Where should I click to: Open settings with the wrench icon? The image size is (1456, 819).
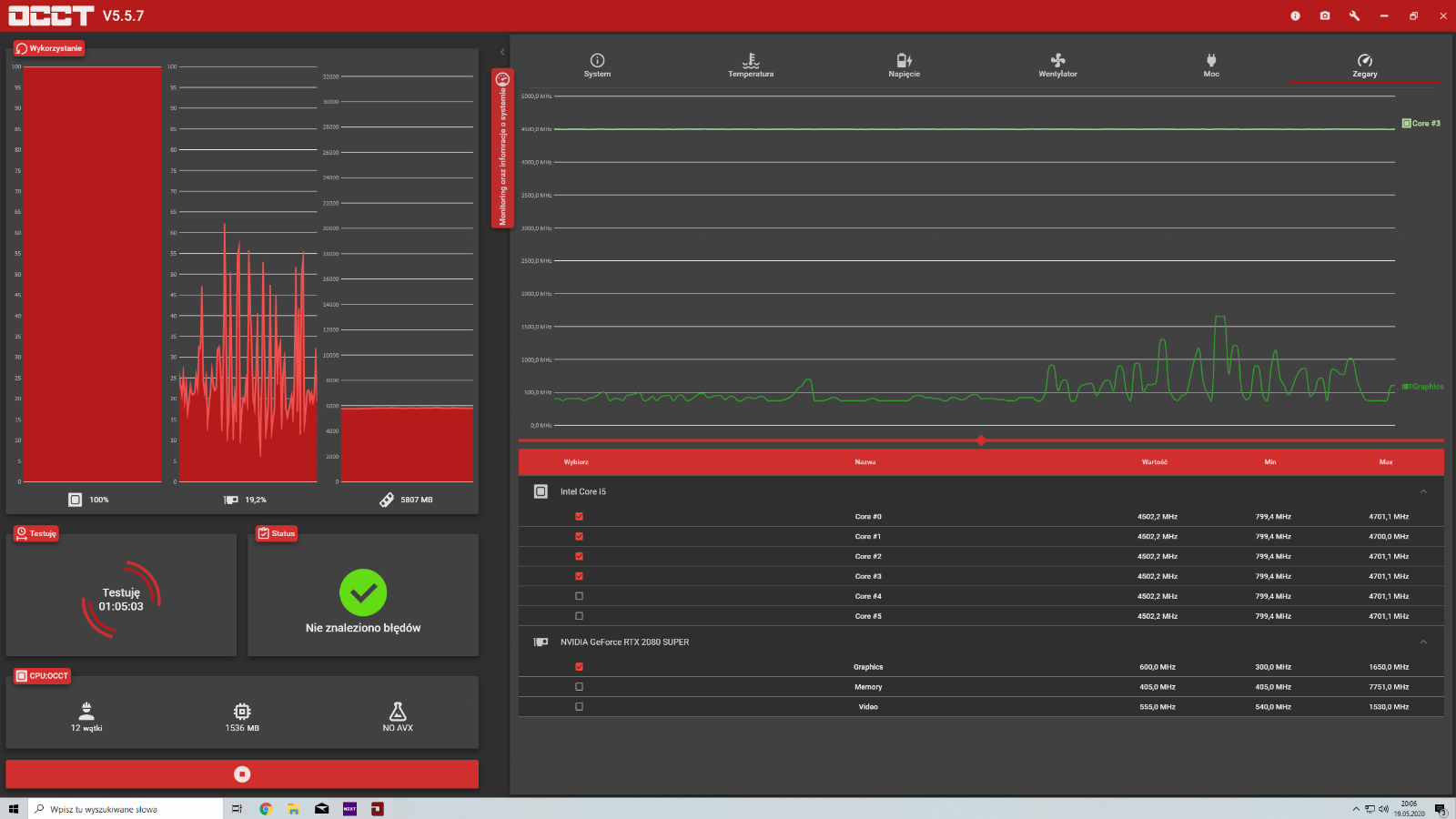tap(1354, 15)
